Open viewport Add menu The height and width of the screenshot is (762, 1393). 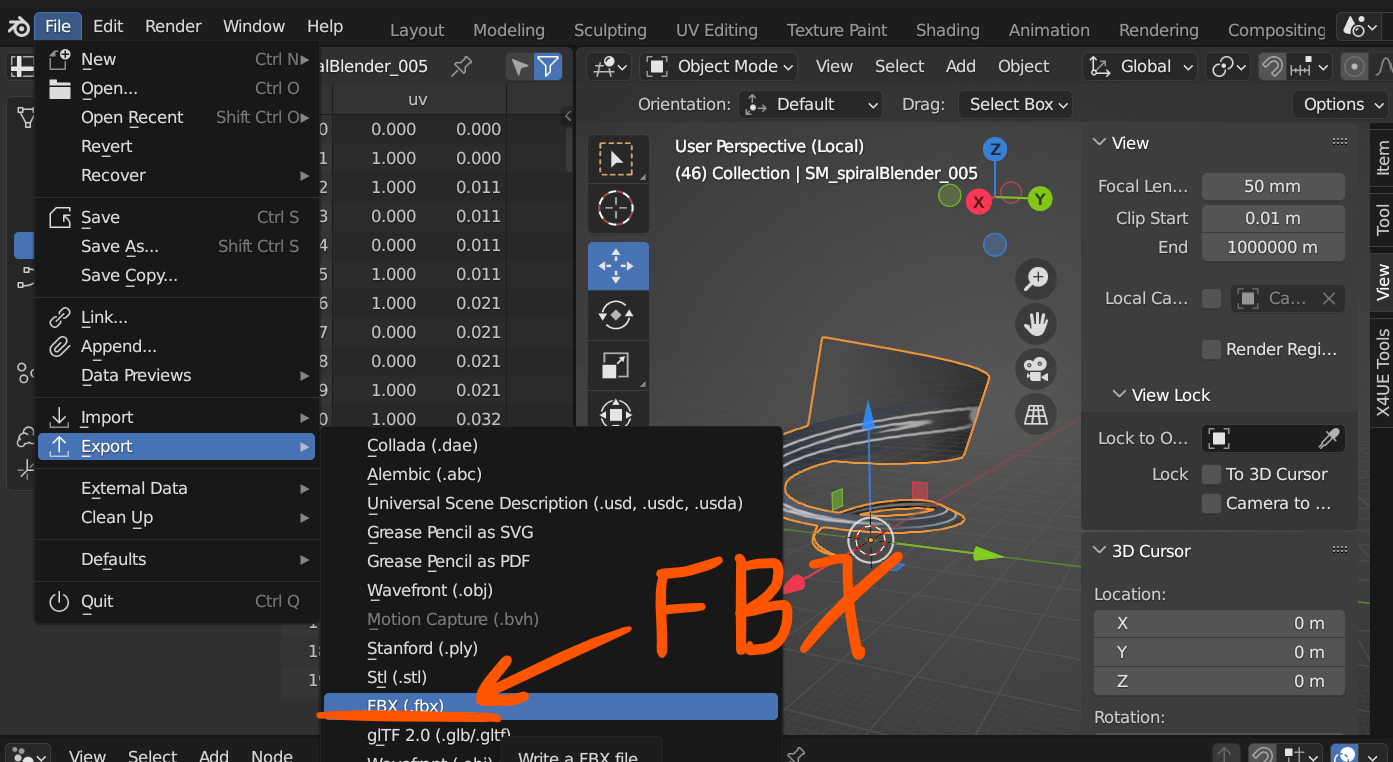point(960,66)
